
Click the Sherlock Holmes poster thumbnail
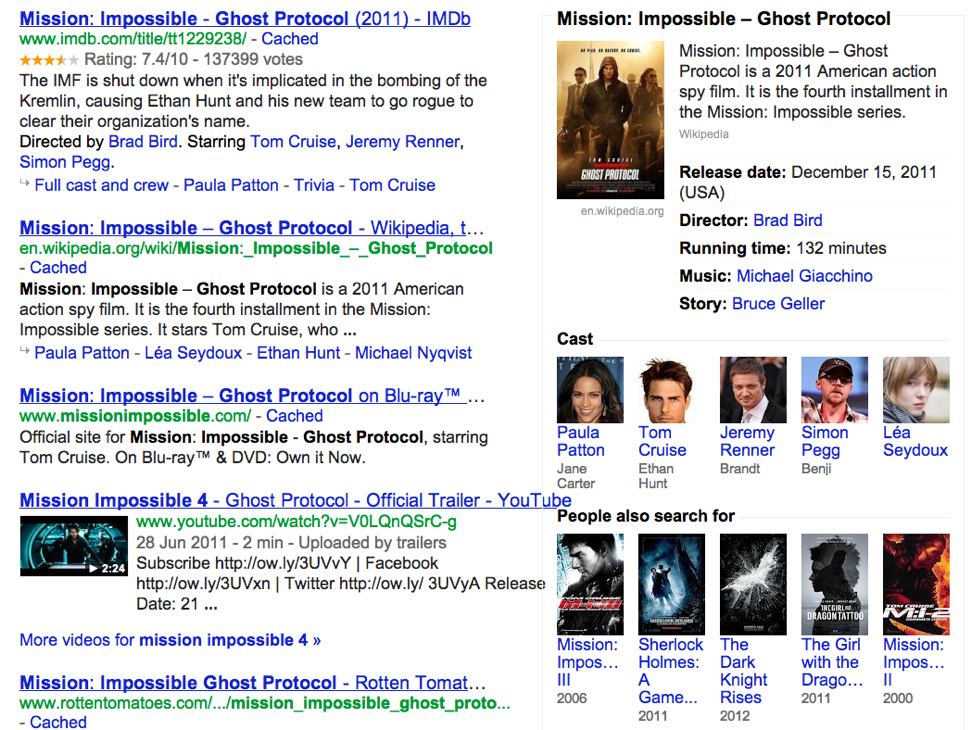point(672,584)
